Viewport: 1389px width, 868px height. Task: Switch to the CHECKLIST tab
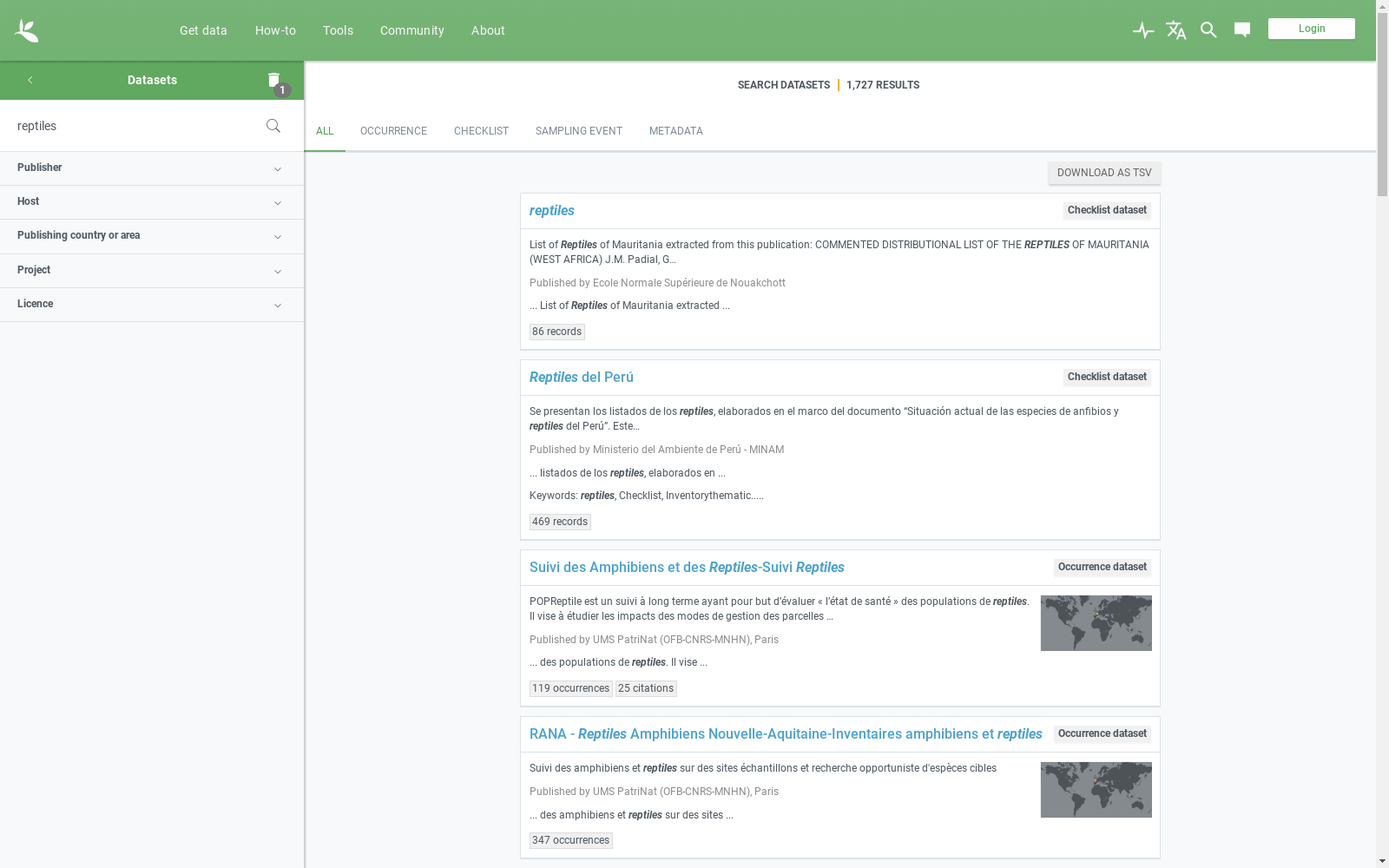point(481,131)
